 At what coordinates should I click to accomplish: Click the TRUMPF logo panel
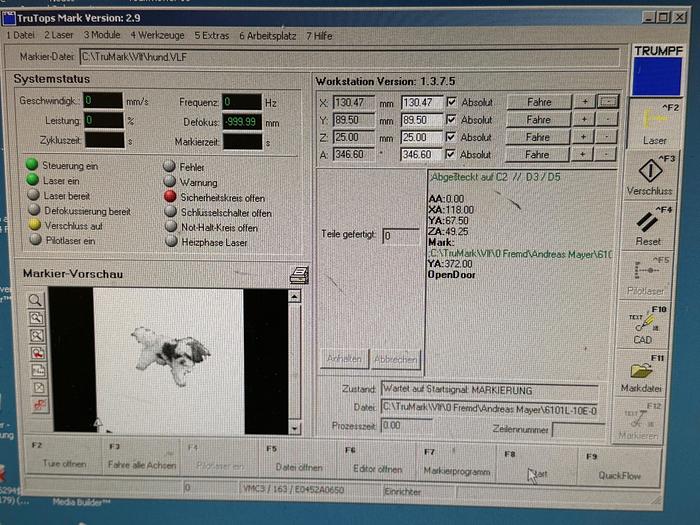pyautogui.click(x=657, y=71)
